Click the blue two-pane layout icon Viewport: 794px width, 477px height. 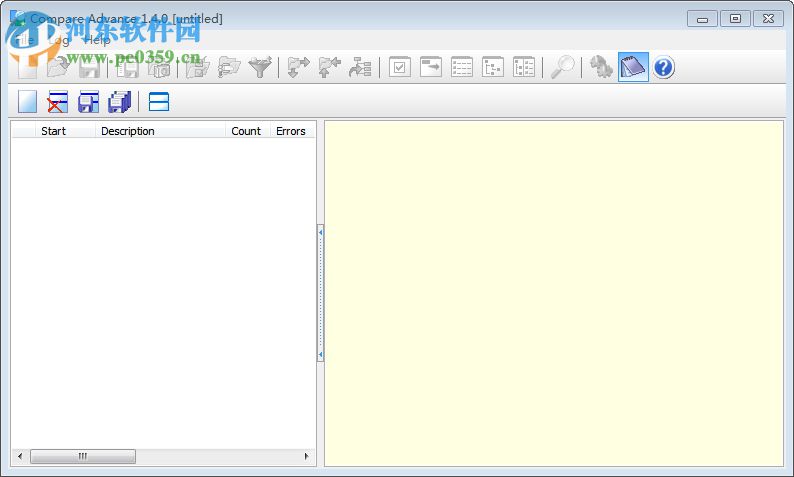pyautogui.click(x=158, y=102)
